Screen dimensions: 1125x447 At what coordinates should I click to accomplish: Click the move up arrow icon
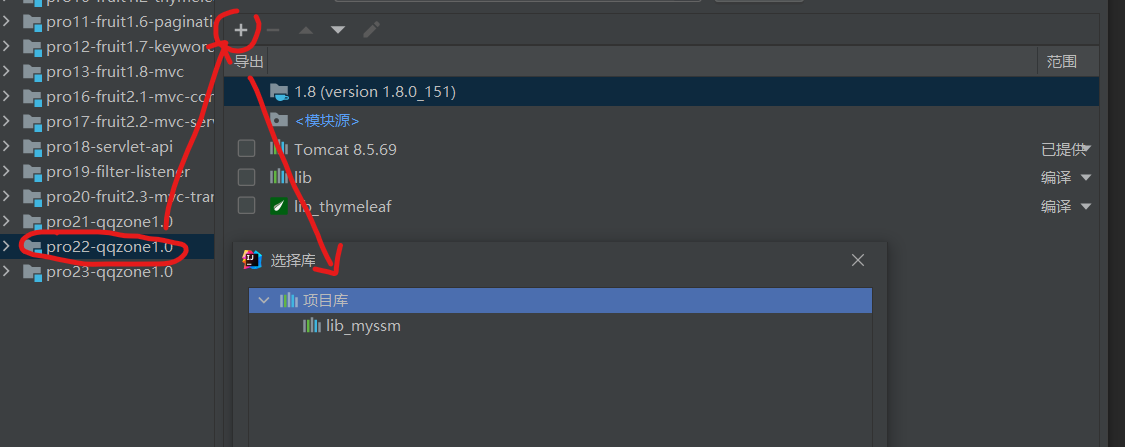coord(306,31)
